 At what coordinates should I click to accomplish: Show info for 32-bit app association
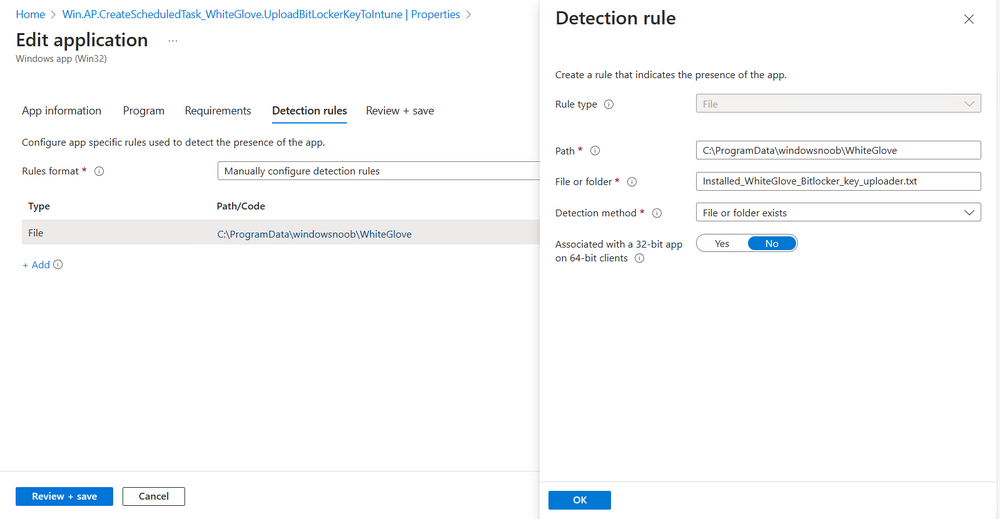click(640, 258)
